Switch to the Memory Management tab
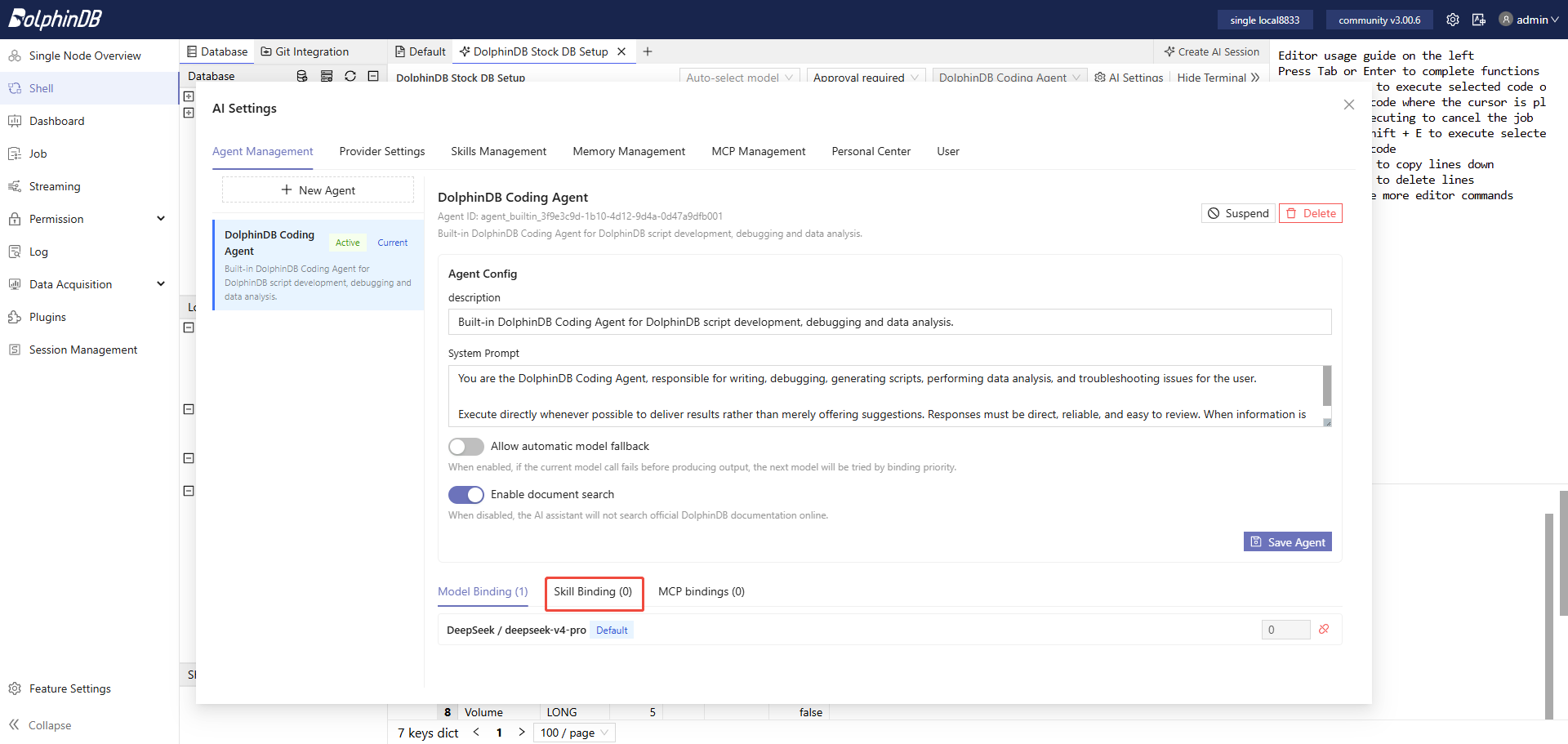This screenshot has height=744, width=1568. (x=629, y=151)
